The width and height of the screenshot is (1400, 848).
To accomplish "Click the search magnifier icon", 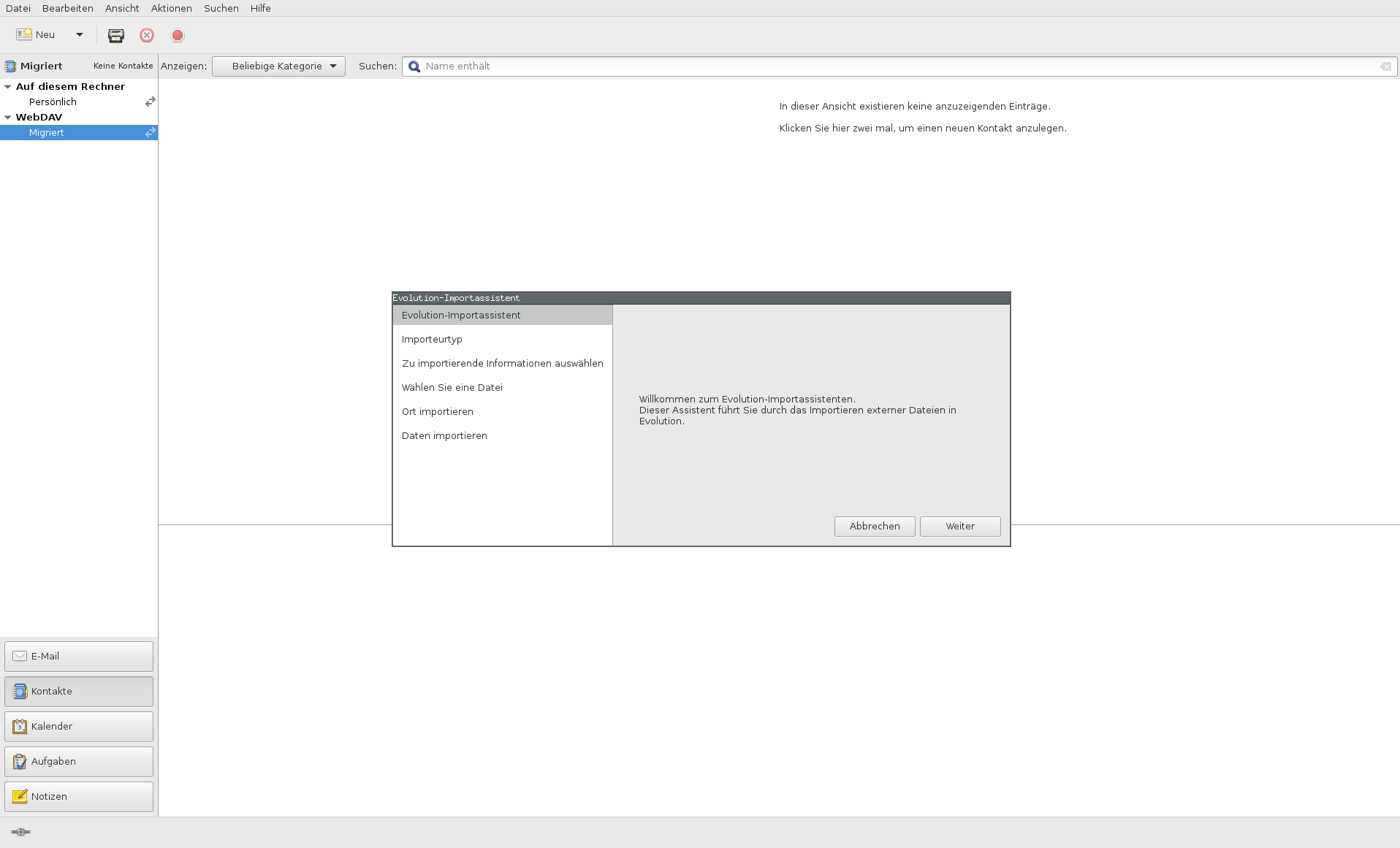I will tap(414, 66).
